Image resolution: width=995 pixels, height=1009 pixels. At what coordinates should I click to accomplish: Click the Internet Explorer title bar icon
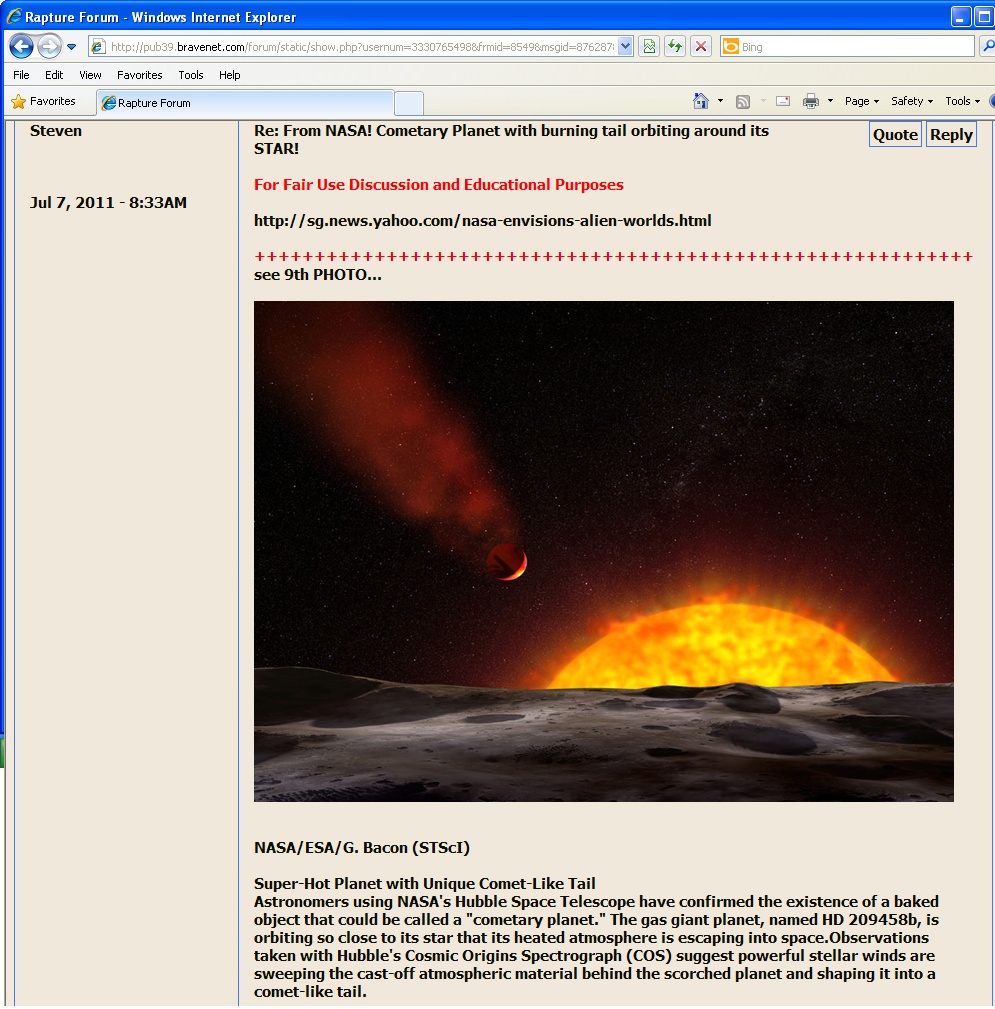tap(14, 17)
